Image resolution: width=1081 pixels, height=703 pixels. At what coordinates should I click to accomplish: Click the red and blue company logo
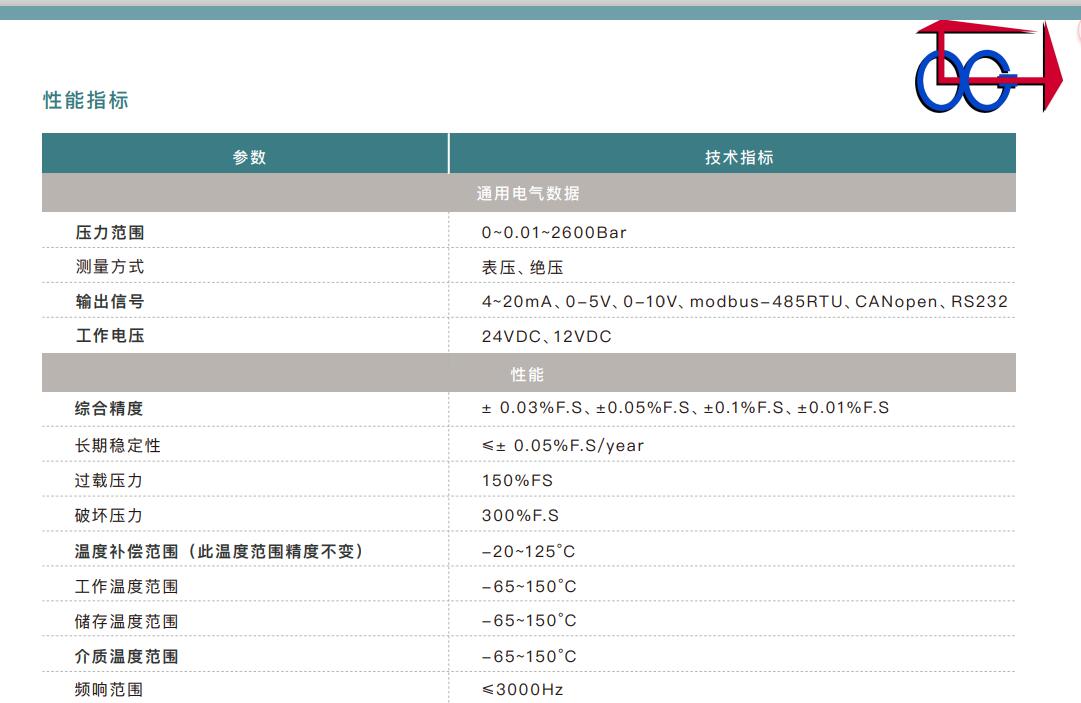point(984,67)
